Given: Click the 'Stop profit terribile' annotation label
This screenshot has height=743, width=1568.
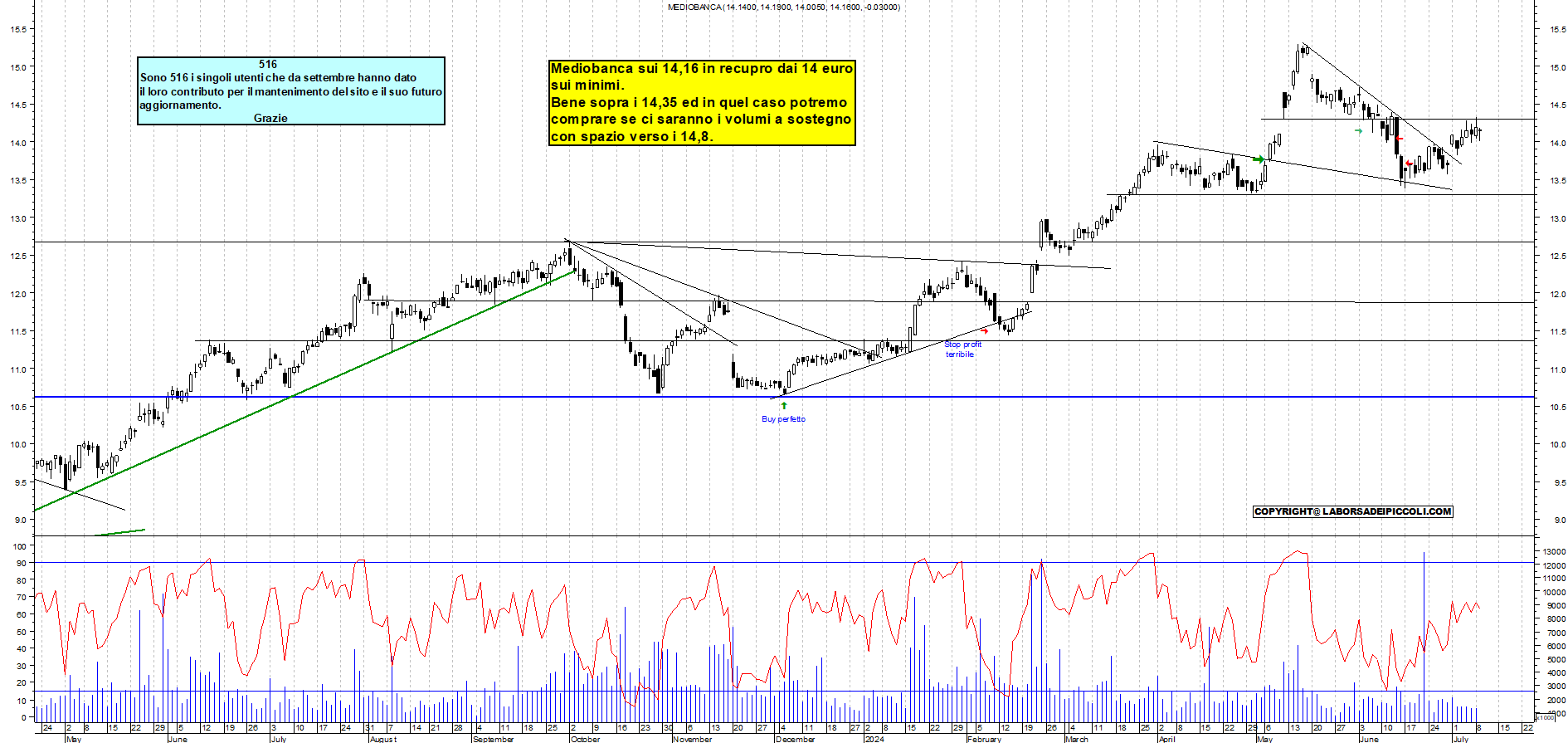Looking at the screenshot, I should pos(962,350).
